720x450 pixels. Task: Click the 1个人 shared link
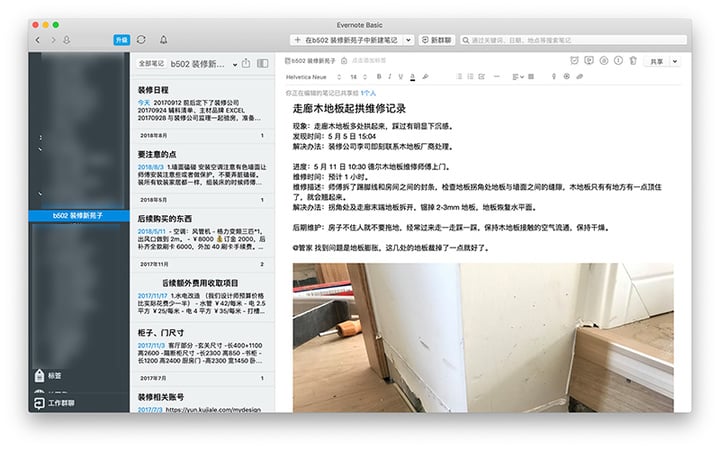point(368,93)
